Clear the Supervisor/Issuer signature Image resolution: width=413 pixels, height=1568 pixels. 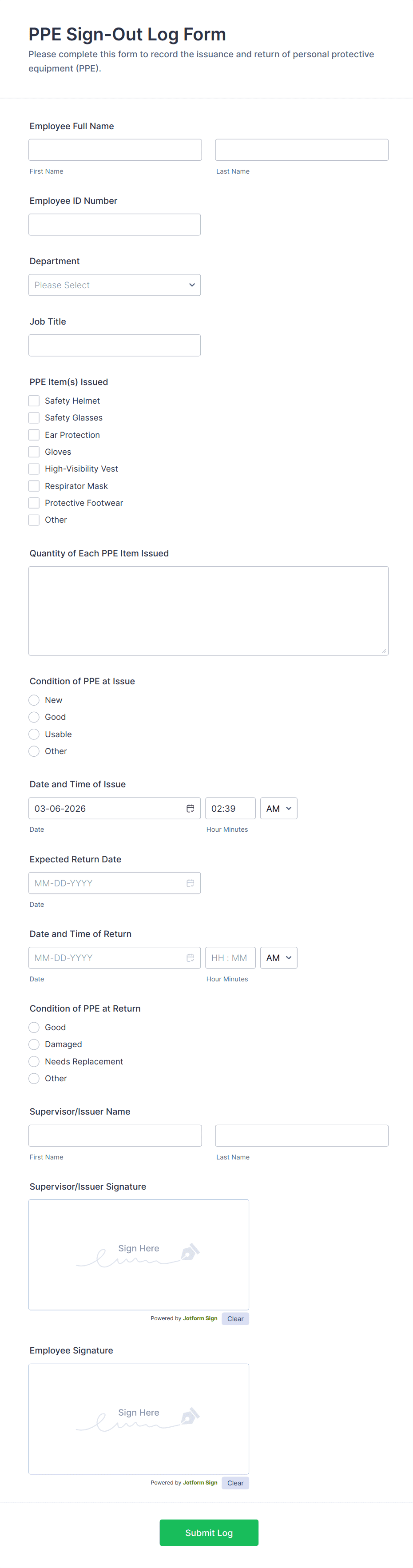(235, 1318)
